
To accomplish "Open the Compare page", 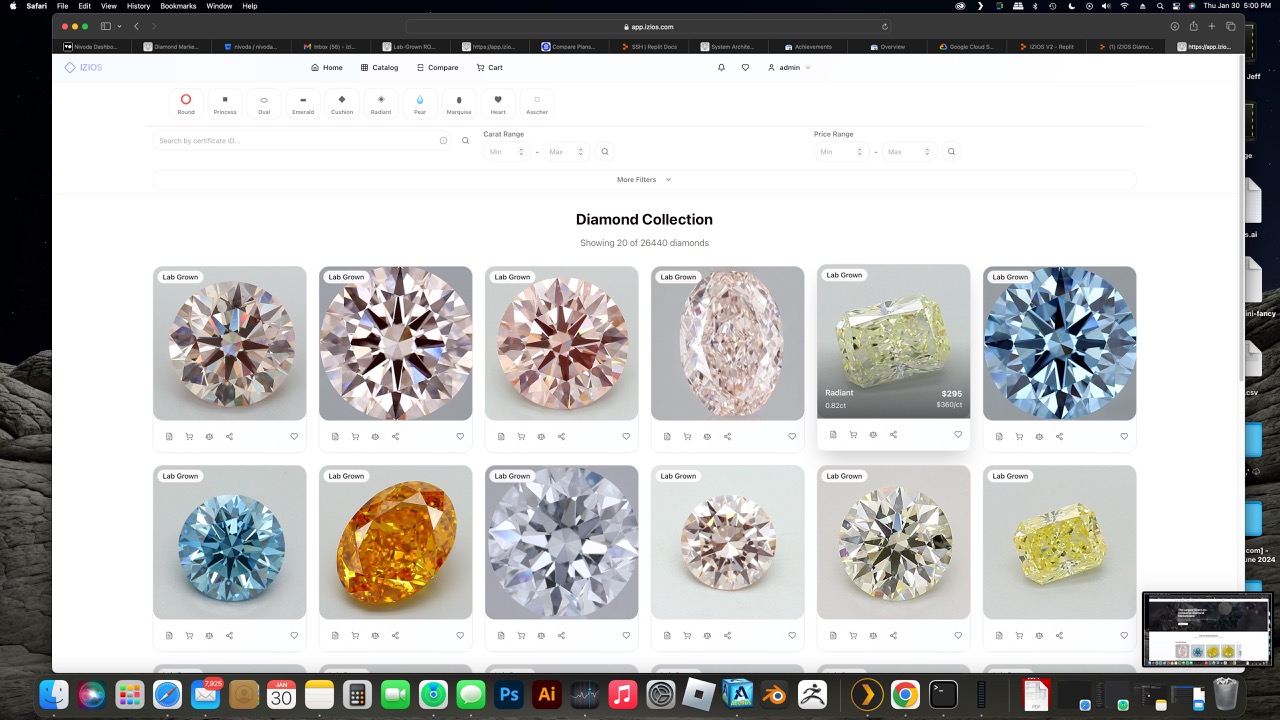I will tap(437, 68).
